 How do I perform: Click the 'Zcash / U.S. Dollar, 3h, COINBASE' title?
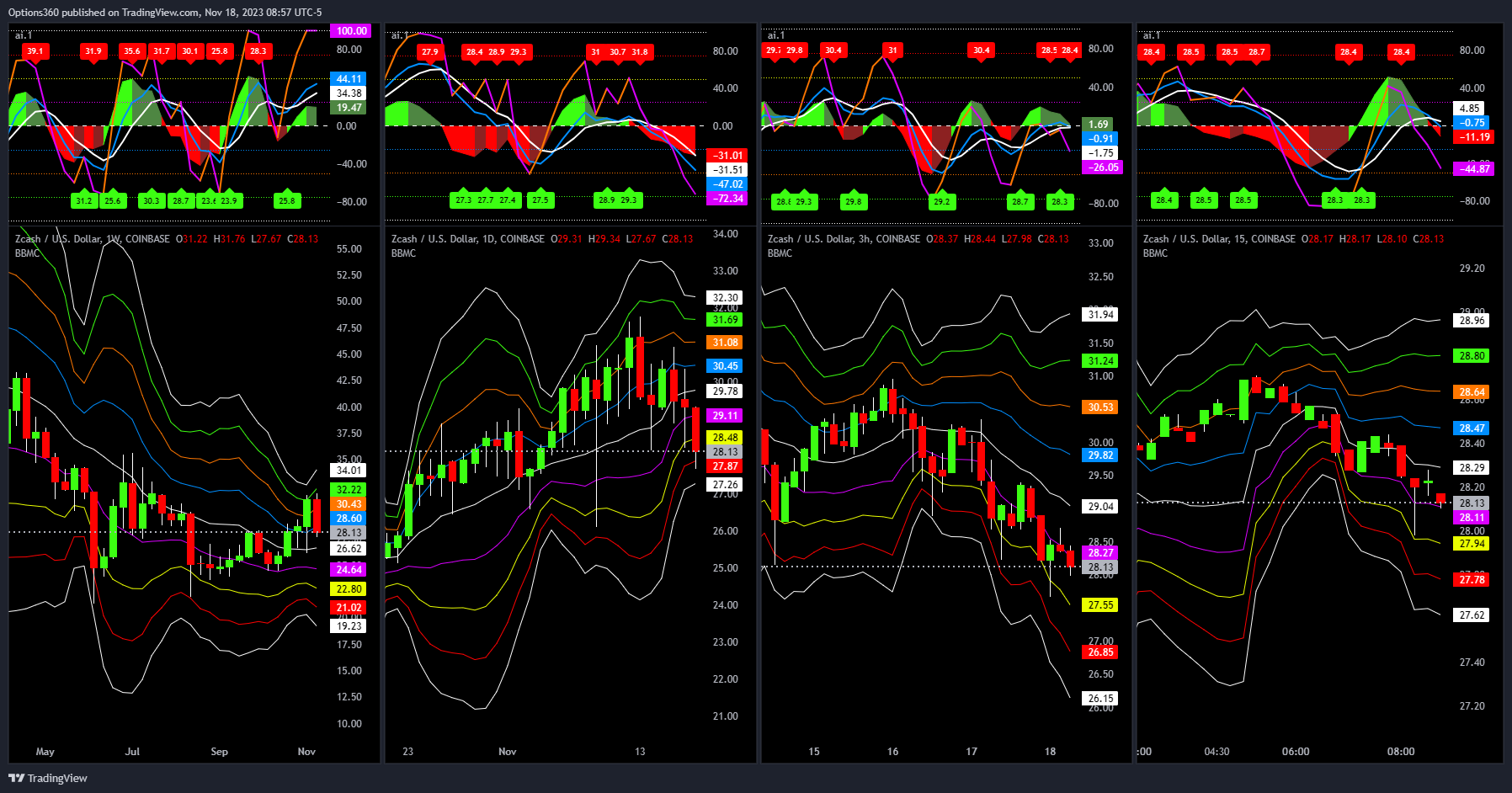pyautogui.click(x=844, y=239)
